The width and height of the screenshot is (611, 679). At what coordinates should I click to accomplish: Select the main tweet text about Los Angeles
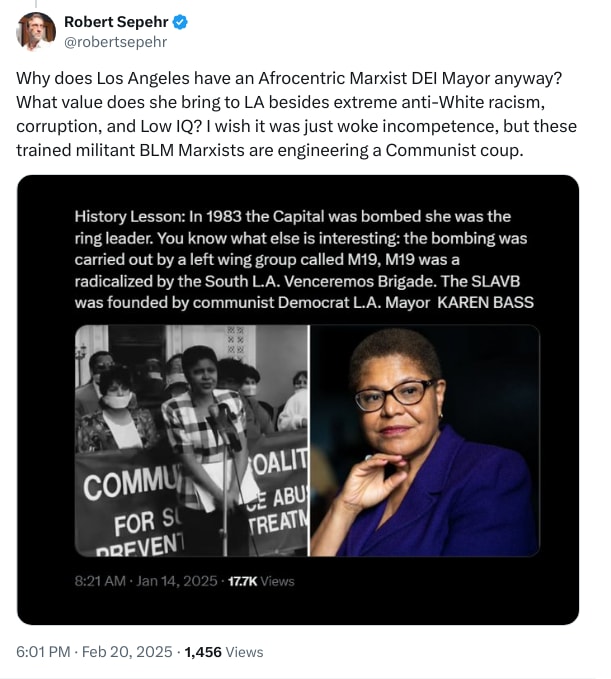[x=296, y=114]
